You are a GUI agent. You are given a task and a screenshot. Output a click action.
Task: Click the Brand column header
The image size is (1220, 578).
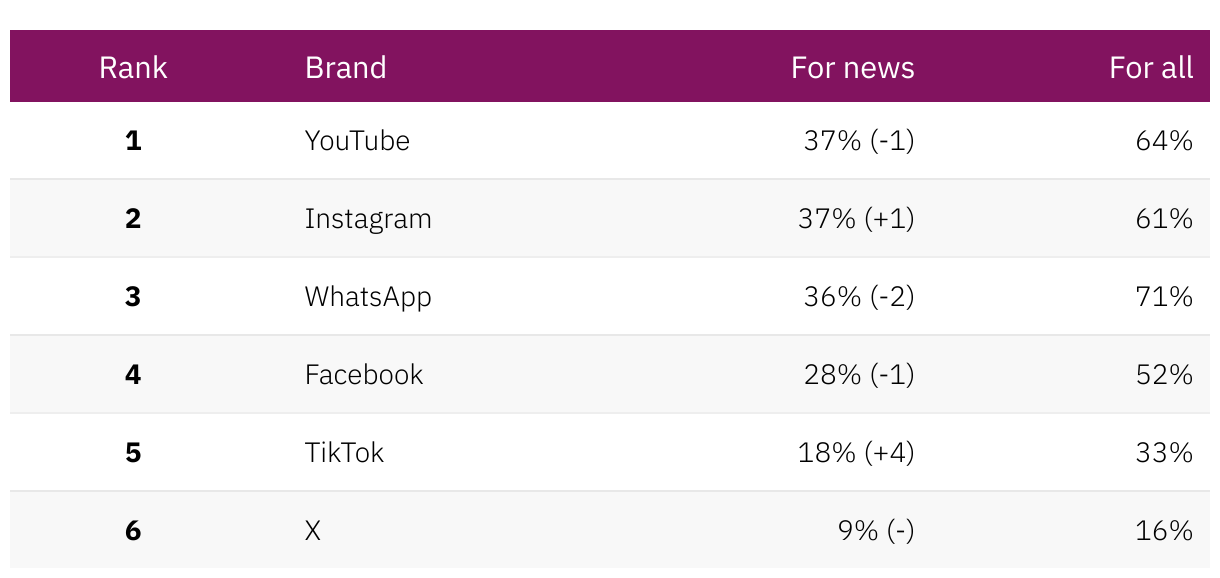click(345, 68)
